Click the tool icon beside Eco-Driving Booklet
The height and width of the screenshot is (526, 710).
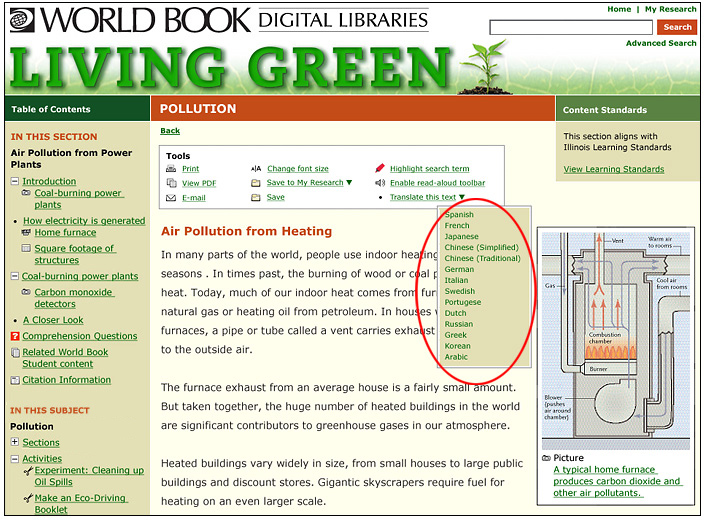click(28, 498)
